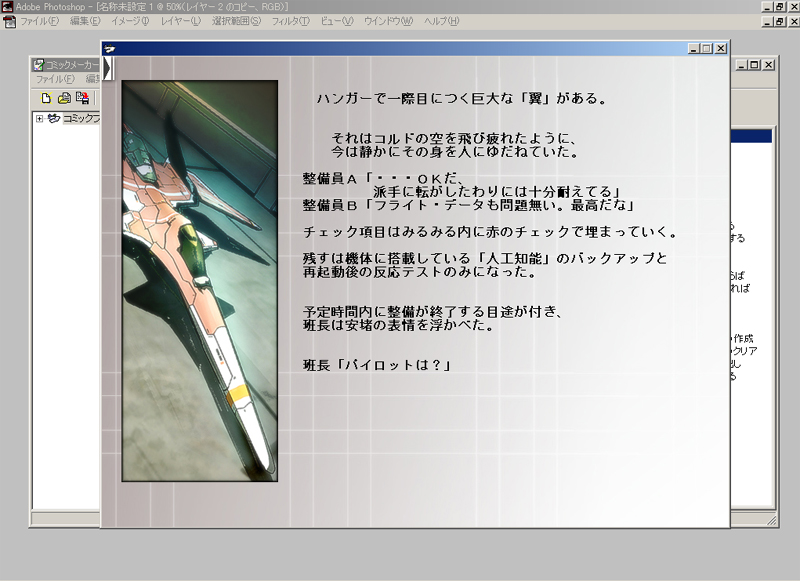Close the コミックメーカー window
The width and height of the screenshot is (800, 581).
pyautogui.click(x=768, y=65)
